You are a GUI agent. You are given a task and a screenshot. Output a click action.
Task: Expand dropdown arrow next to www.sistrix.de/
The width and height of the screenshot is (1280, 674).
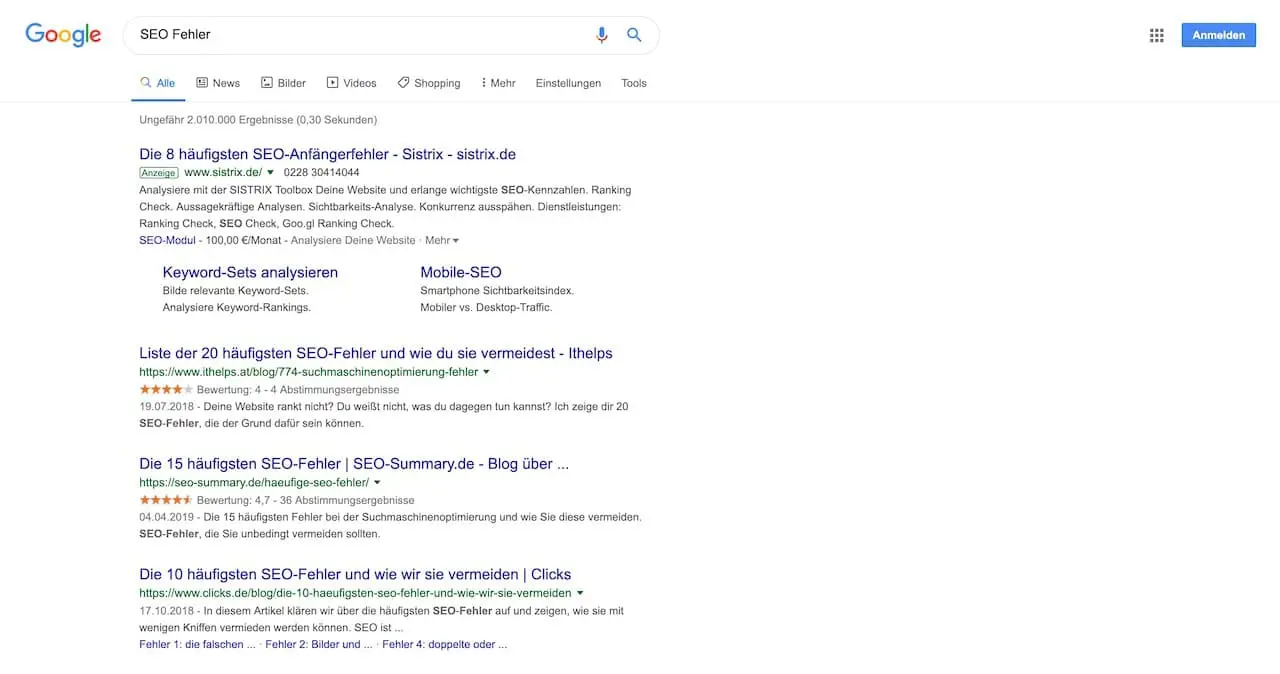(270, 172)
